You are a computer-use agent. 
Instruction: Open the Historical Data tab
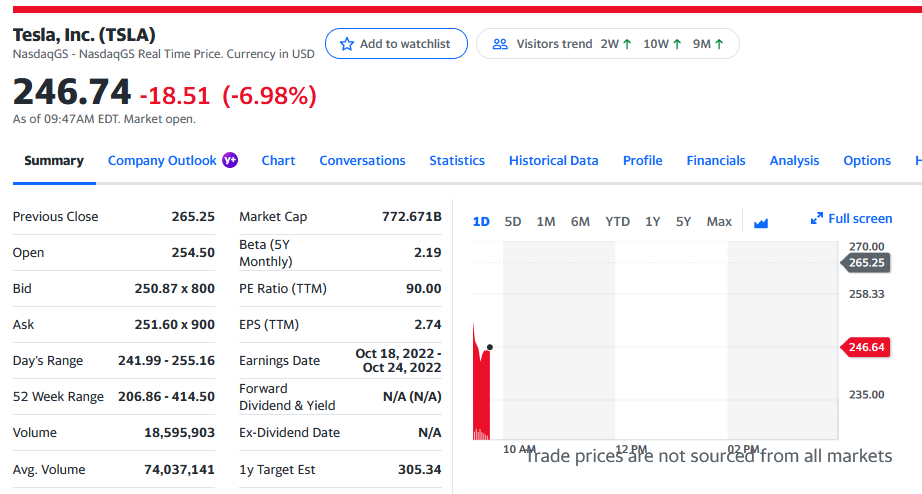pyautogui.click(x=553, y=161)
